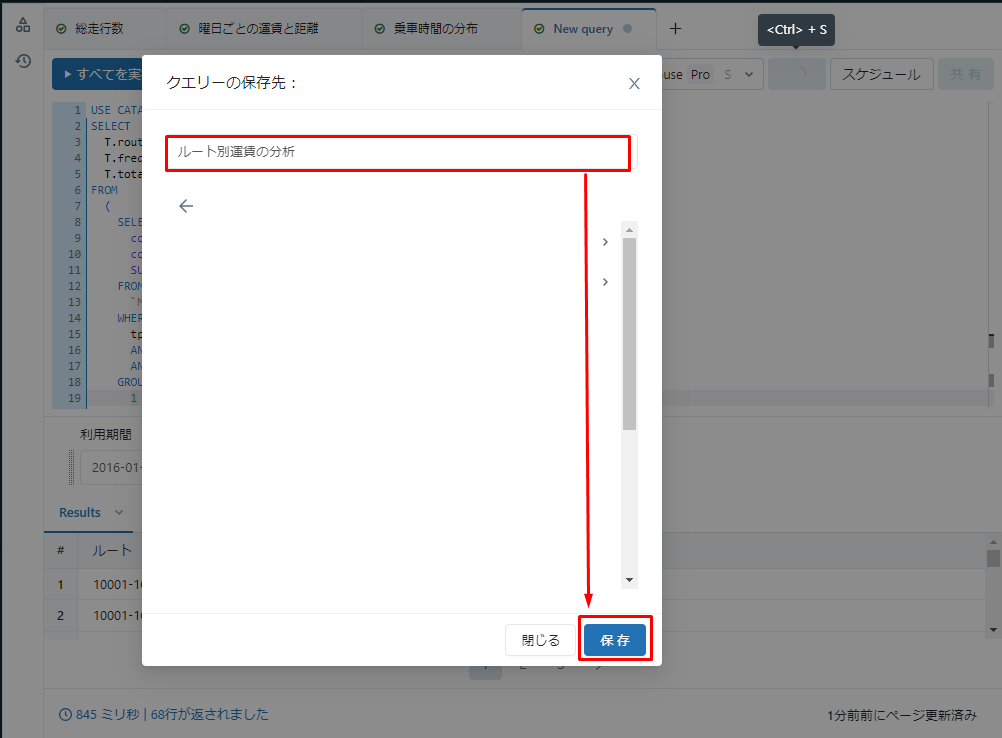Click the query duration clock icon

pos(65,714)
